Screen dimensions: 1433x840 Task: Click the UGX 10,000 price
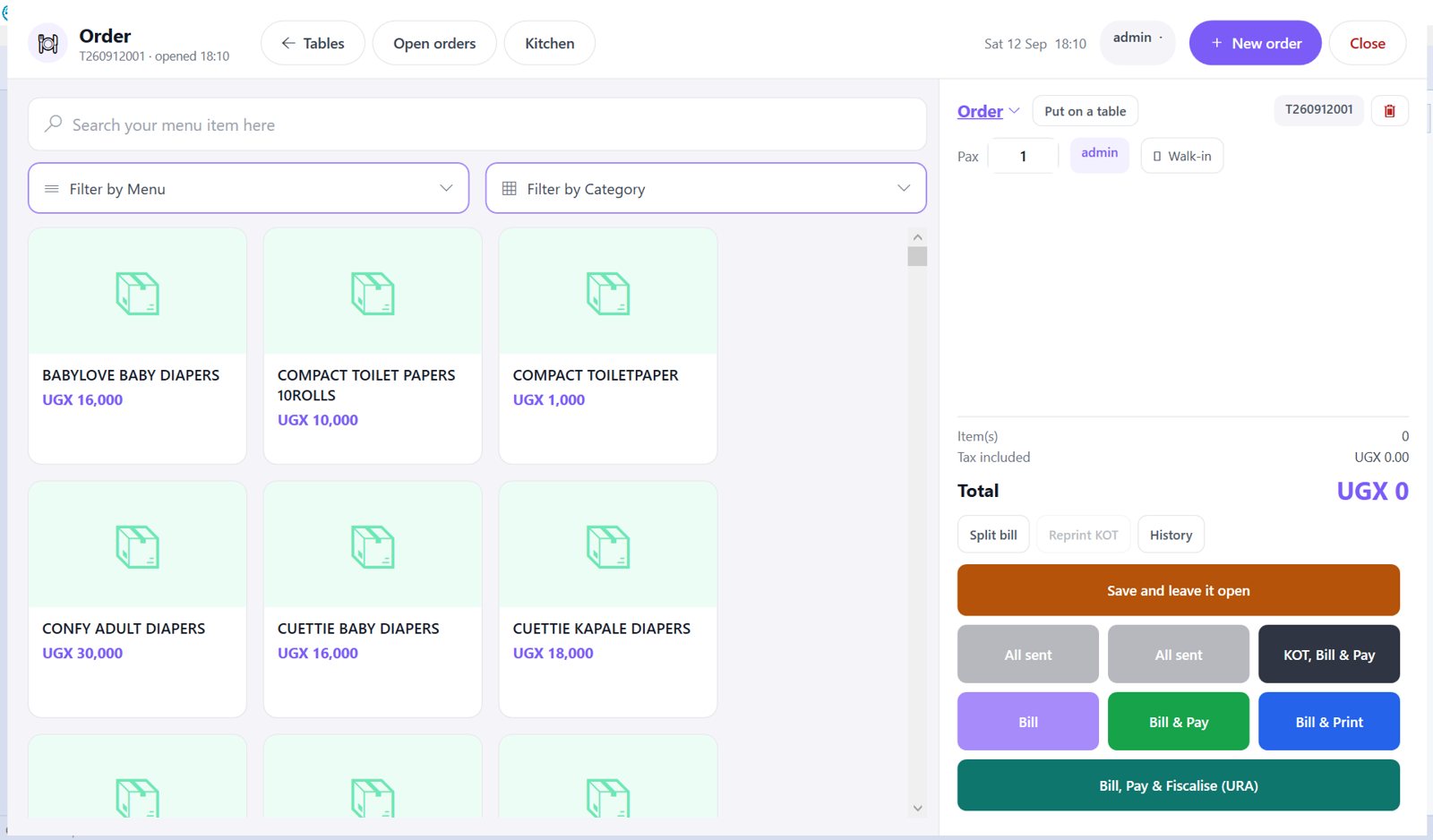[x=318, y=419]
